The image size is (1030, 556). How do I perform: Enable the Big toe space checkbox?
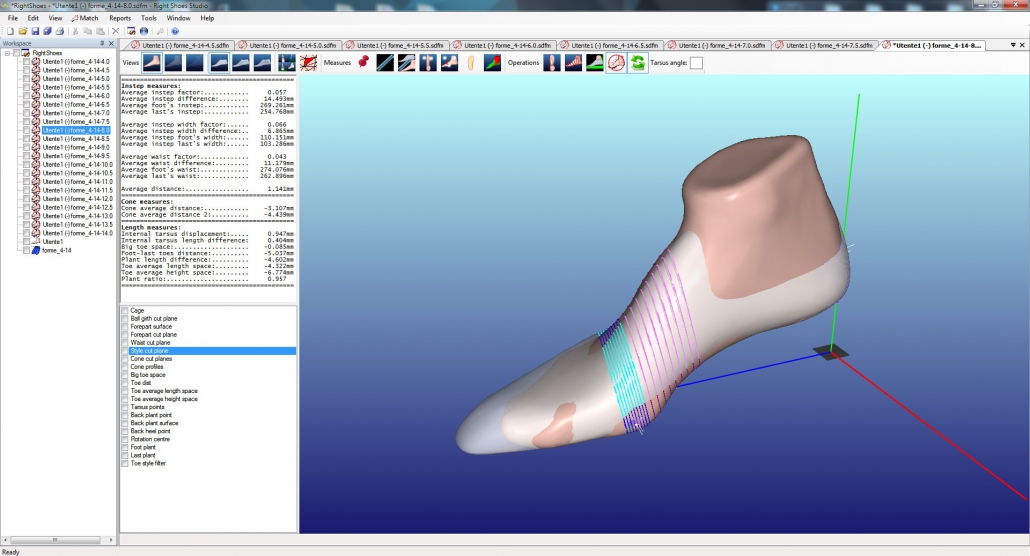coord(125,375)
